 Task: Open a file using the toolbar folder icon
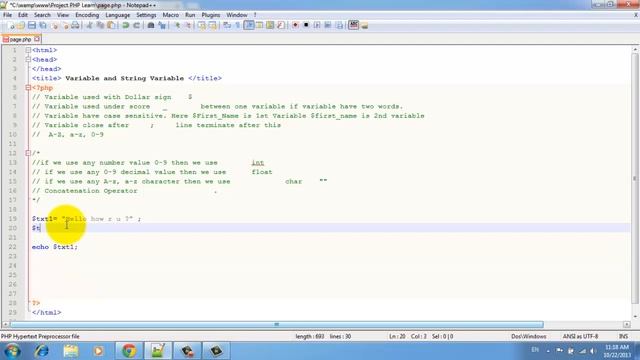[x=21, y=25]
